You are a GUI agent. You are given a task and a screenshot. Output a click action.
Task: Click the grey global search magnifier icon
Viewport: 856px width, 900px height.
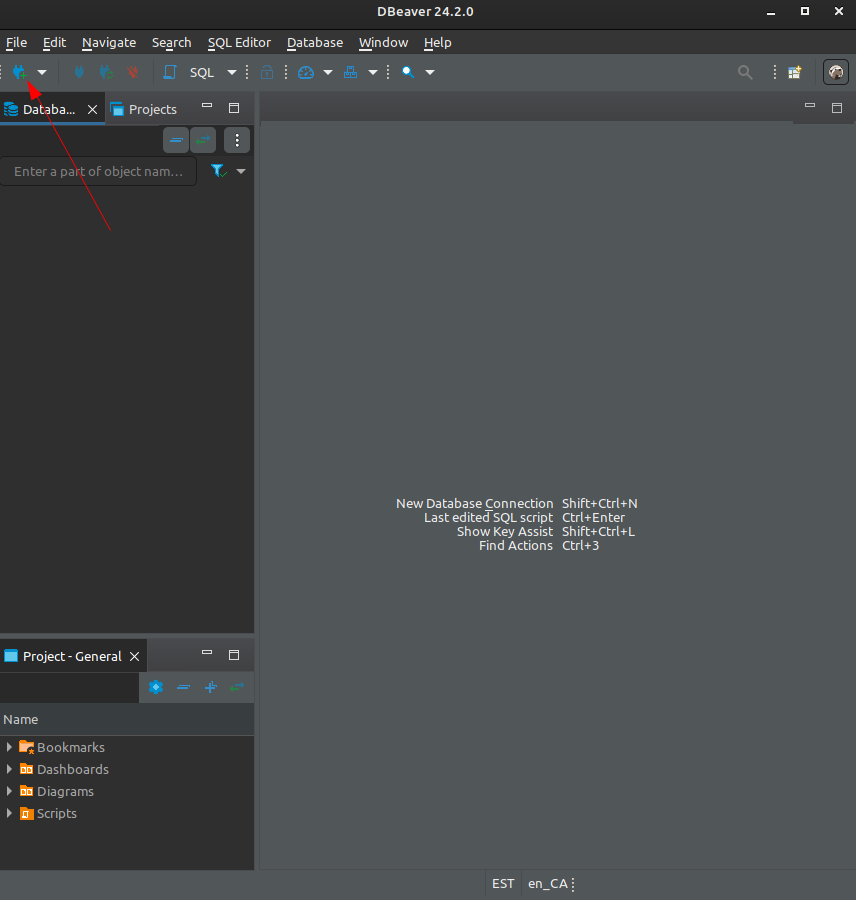tap(745, 72)
